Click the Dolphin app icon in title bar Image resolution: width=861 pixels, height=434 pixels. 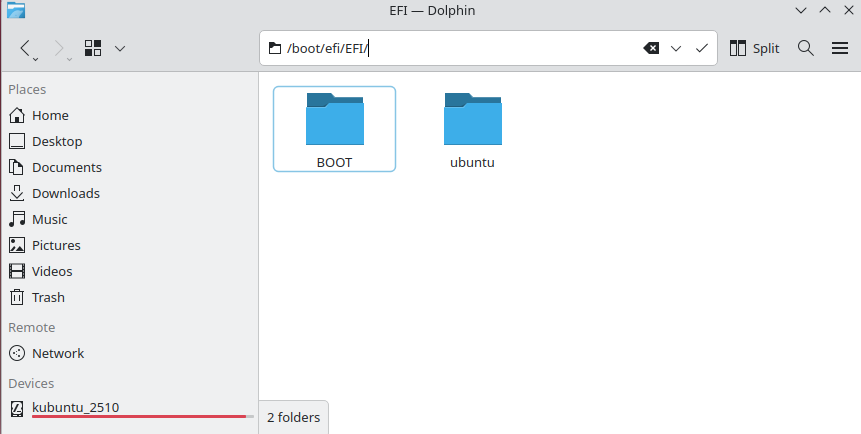(x=16, y=10)
